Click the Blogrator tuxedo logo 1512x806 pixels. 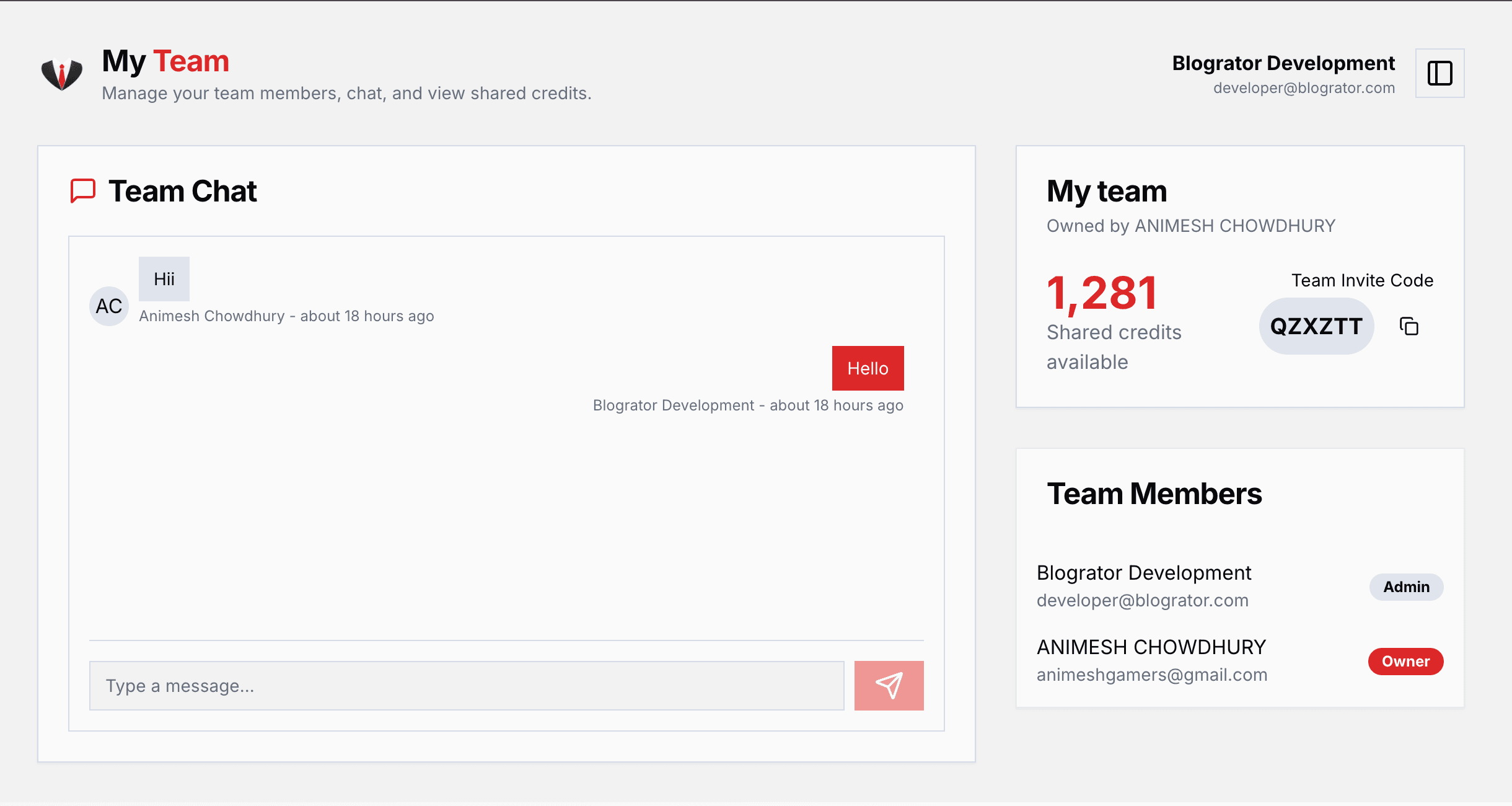(x=61, y=74)
